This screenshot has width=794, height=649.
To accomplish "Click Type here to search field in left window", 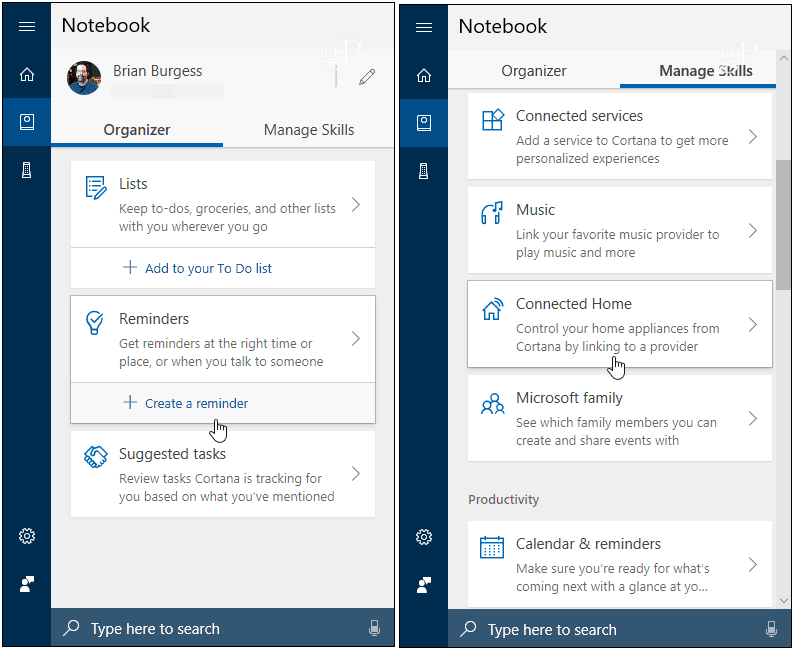I will click(x=223, y=628).
